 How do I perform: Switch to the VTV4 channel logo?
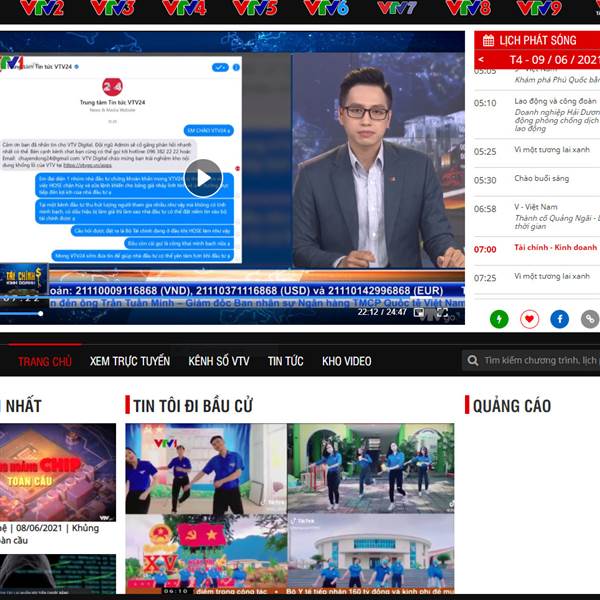click(x=184, y=8)
